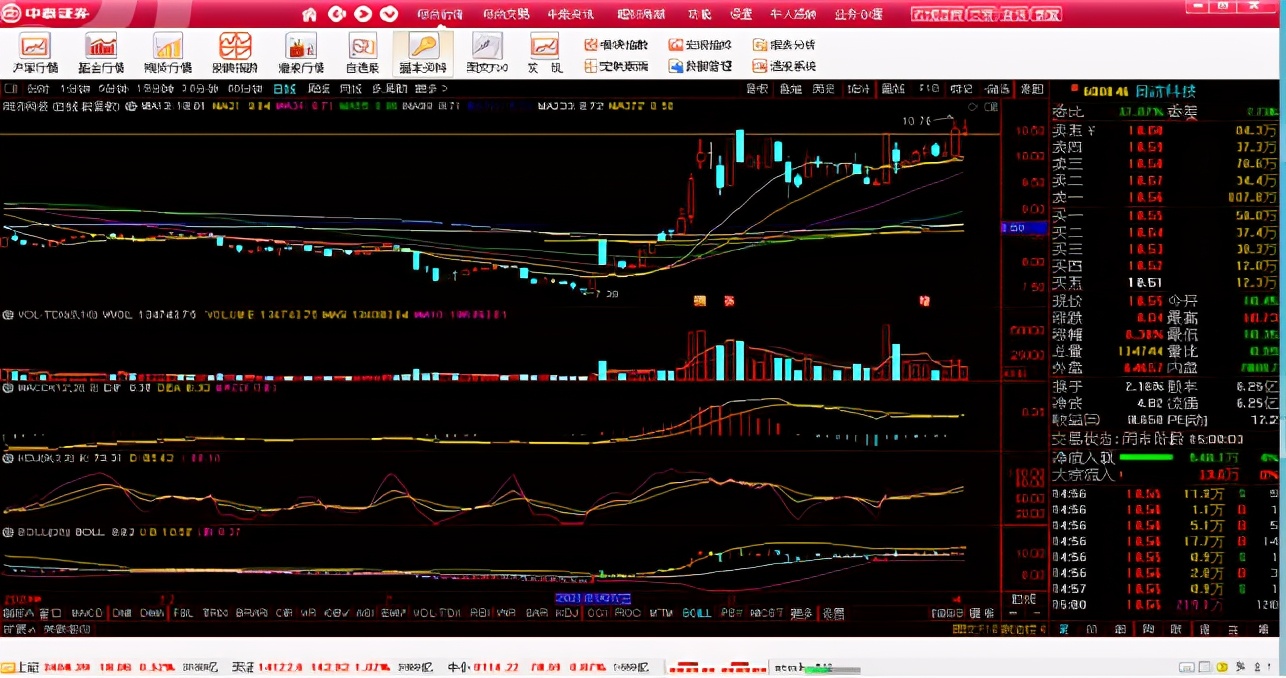Activate the 画线 drawing tool
Viewport: 1286px width, 678px height.
[x=892, y=89]
